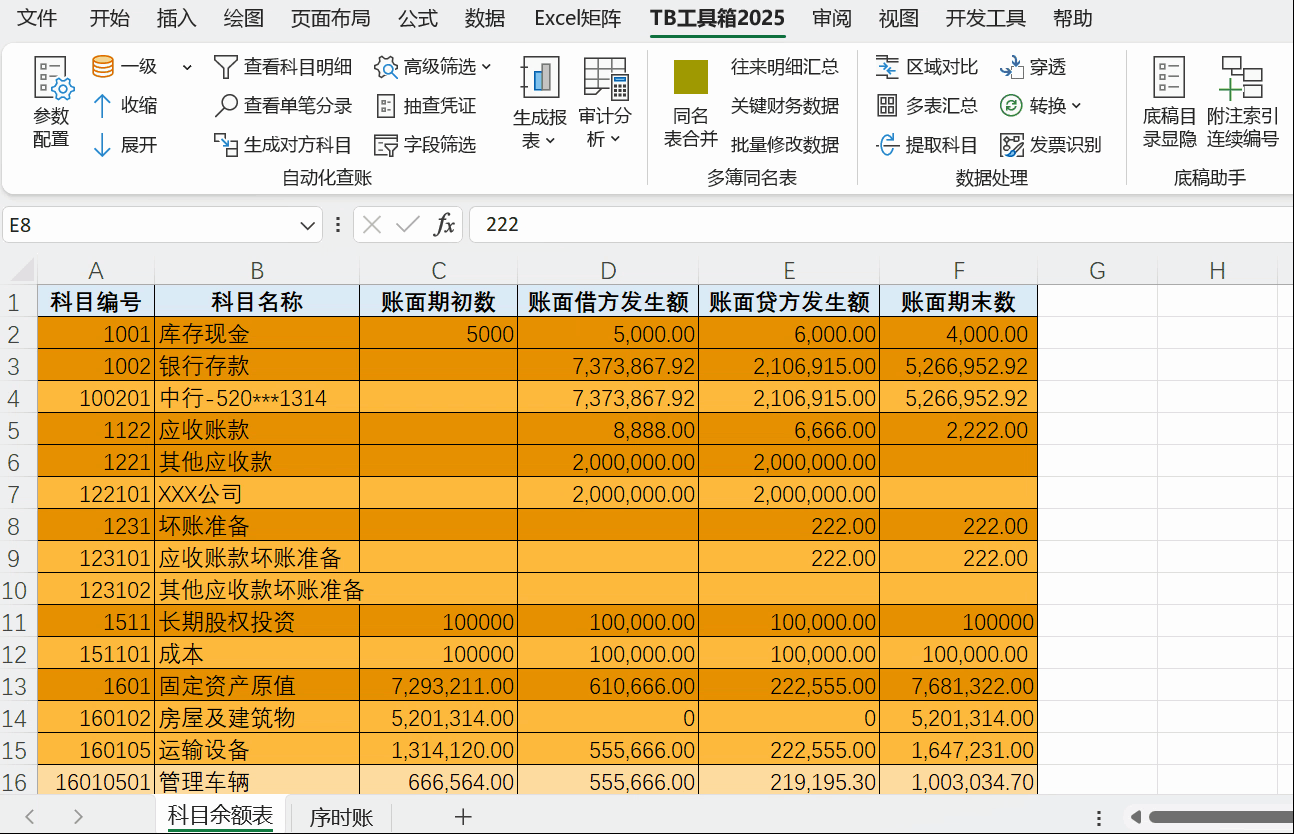1294x834 pixels.
Task: Switch to the 开发工具 ribbon tab
Action: (986, 18)
